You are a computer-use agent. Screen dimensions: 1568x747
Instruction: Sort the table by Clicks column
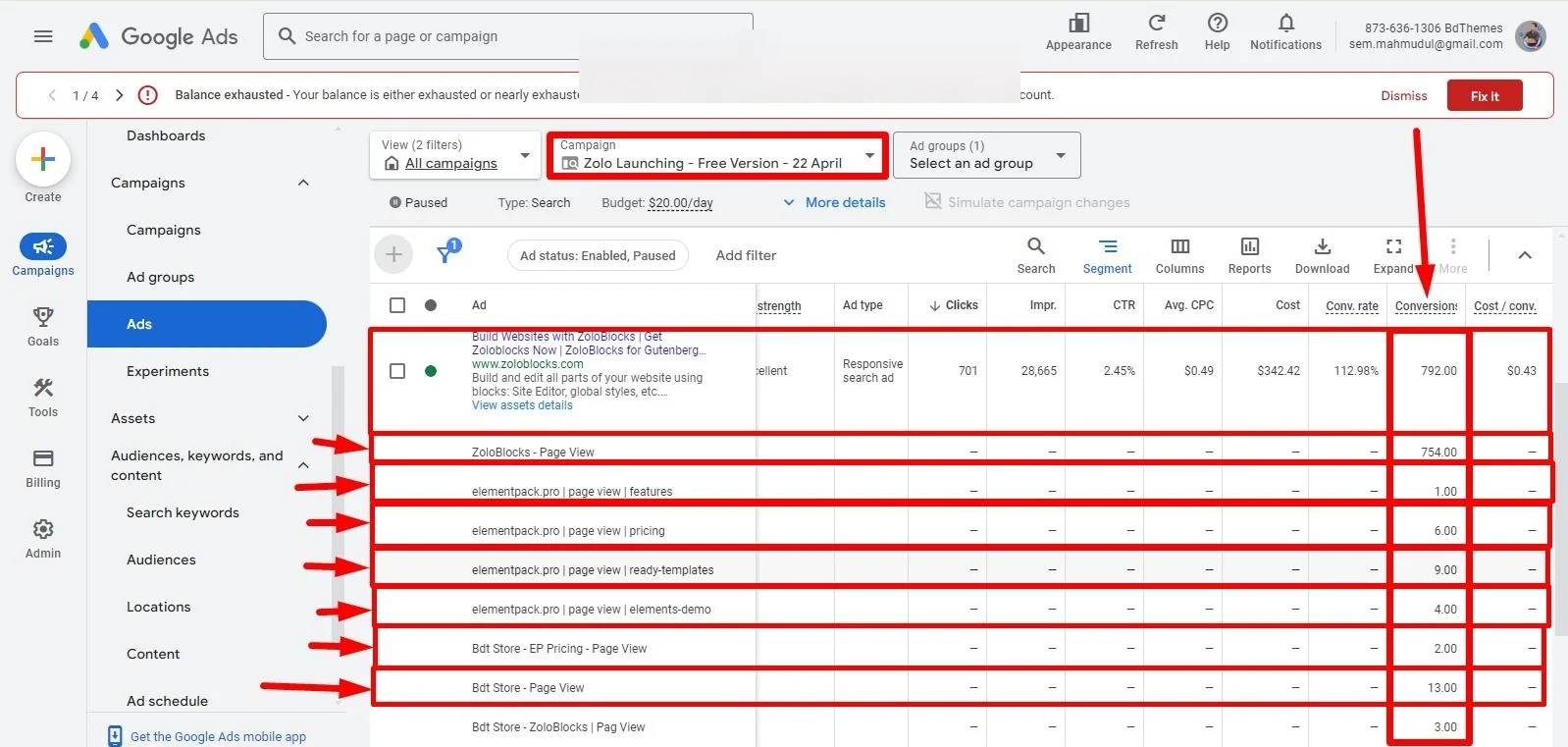(954, 305)
